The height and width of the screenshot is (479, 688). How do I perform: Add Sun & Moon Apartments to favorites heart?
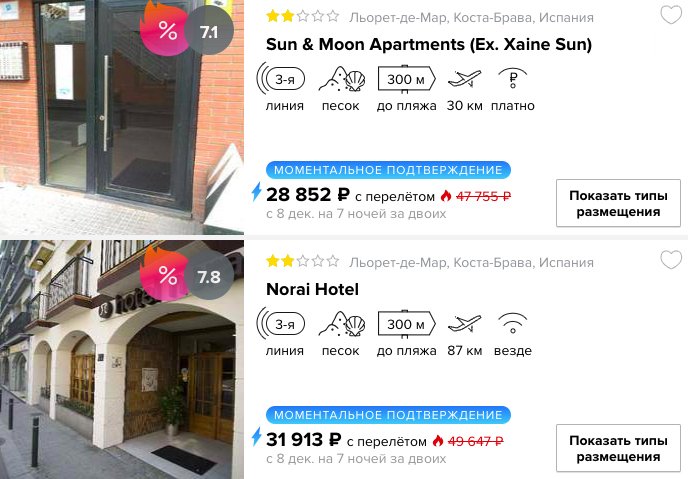pos(671,15)
